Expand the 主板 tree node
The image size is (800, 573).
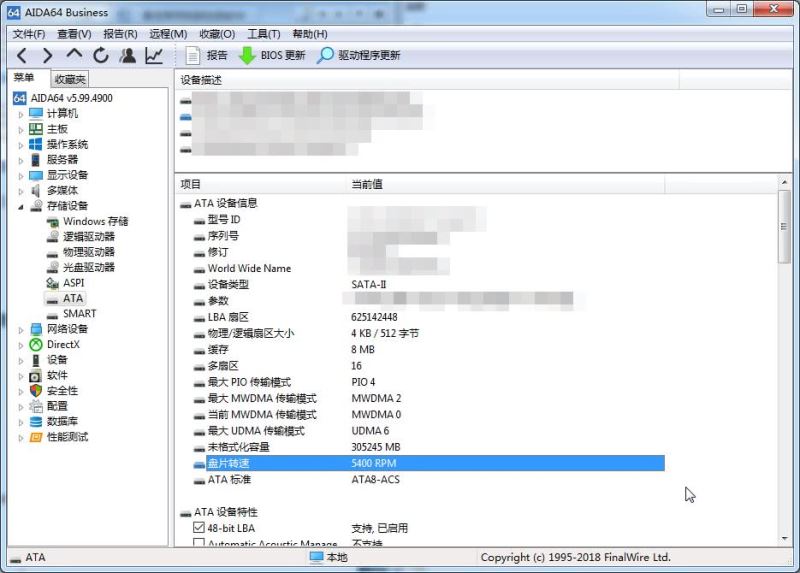click(21, 130)
